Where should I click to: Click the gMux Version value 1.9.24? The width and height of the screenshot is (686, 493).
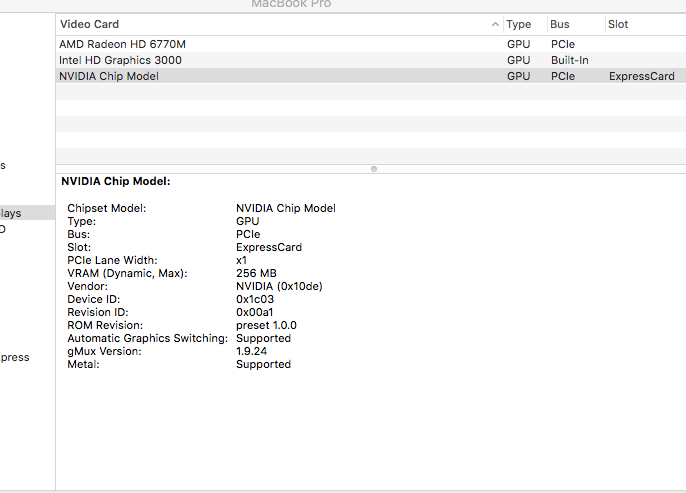[x=251, y=351]
